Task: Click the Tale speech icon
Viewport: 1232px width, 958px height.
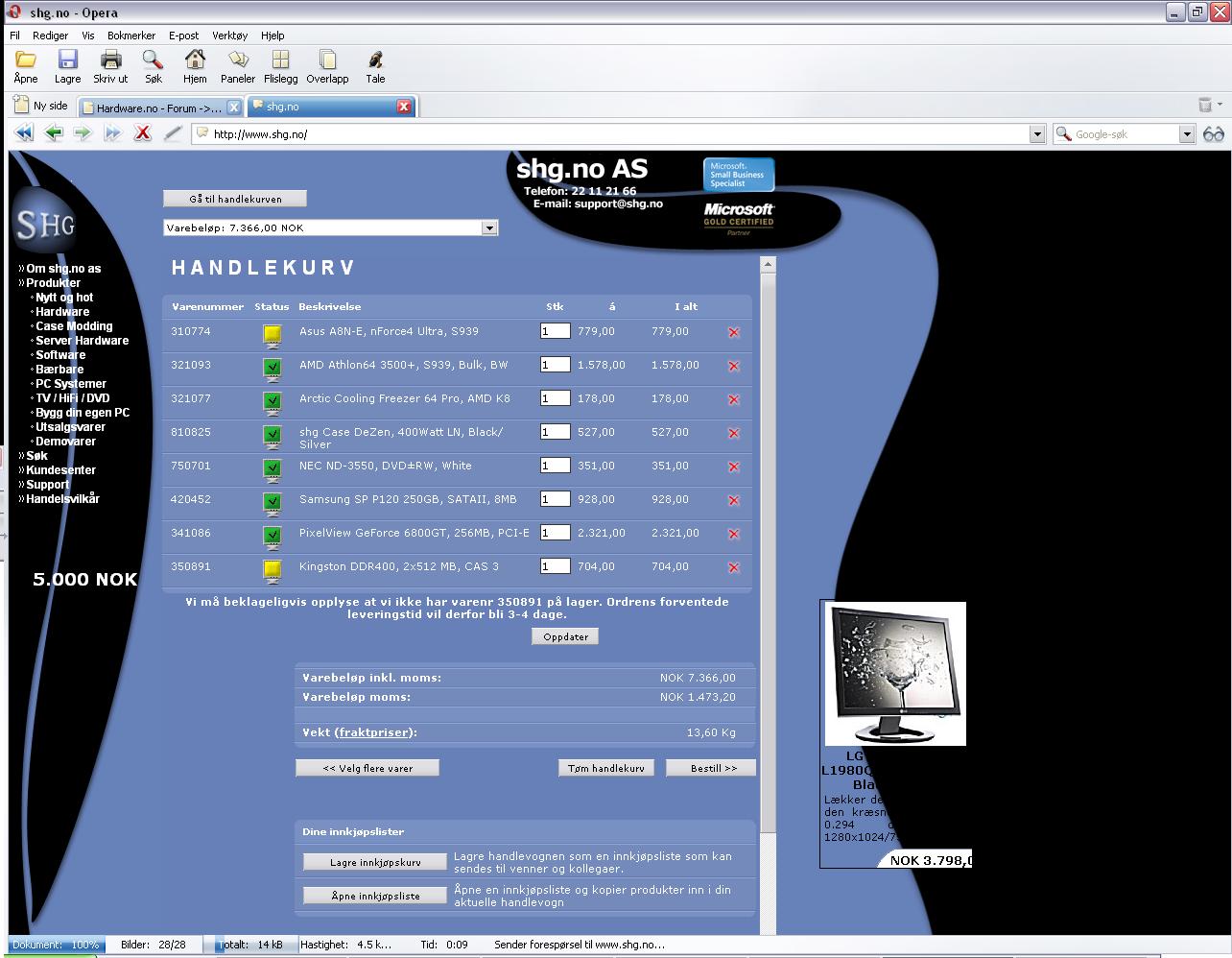Action: tap(375, 60)
